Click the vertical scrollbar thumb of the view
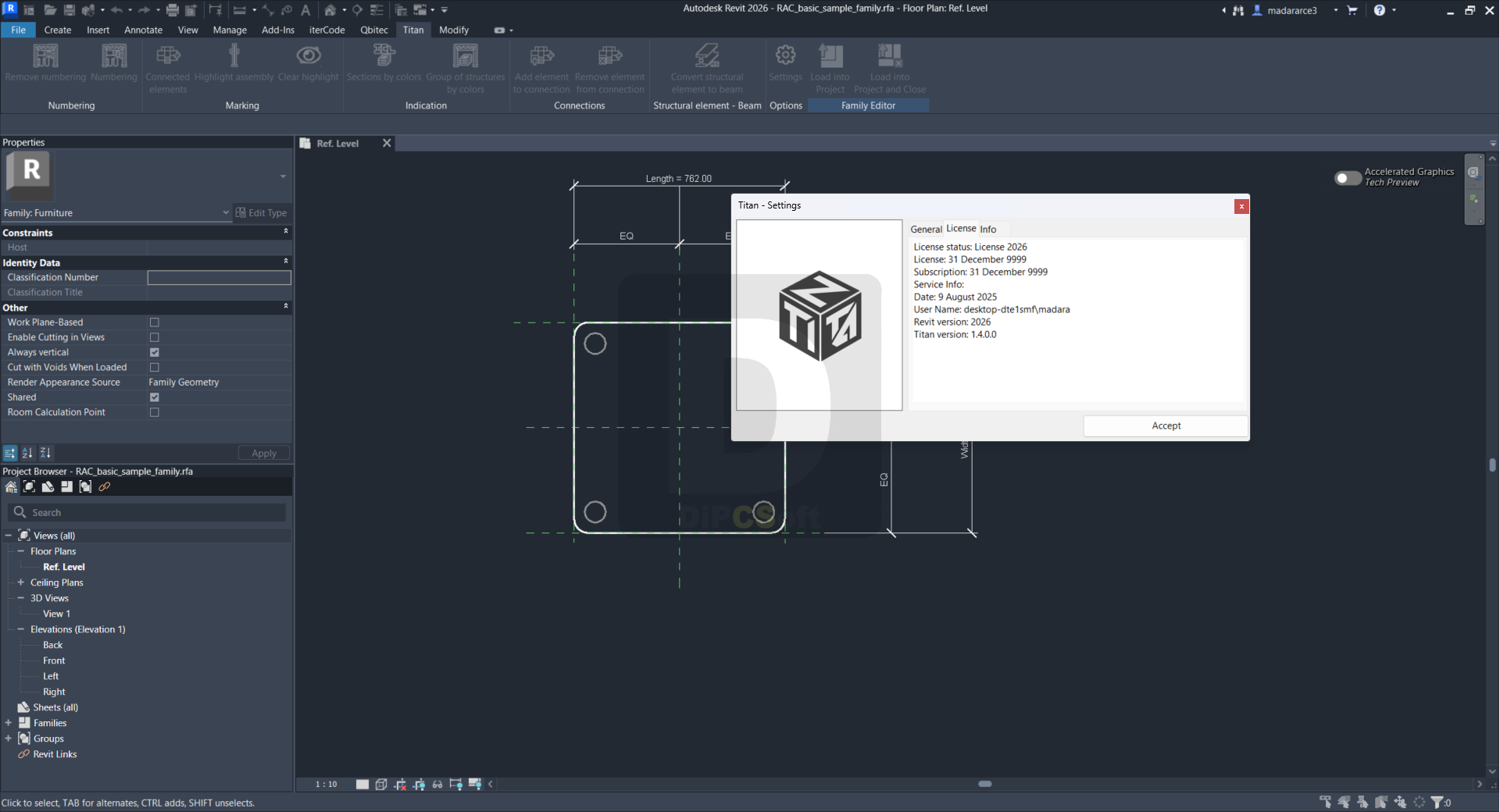Viewport: 1500px width, 812px height. click(x=1492, y=465)
